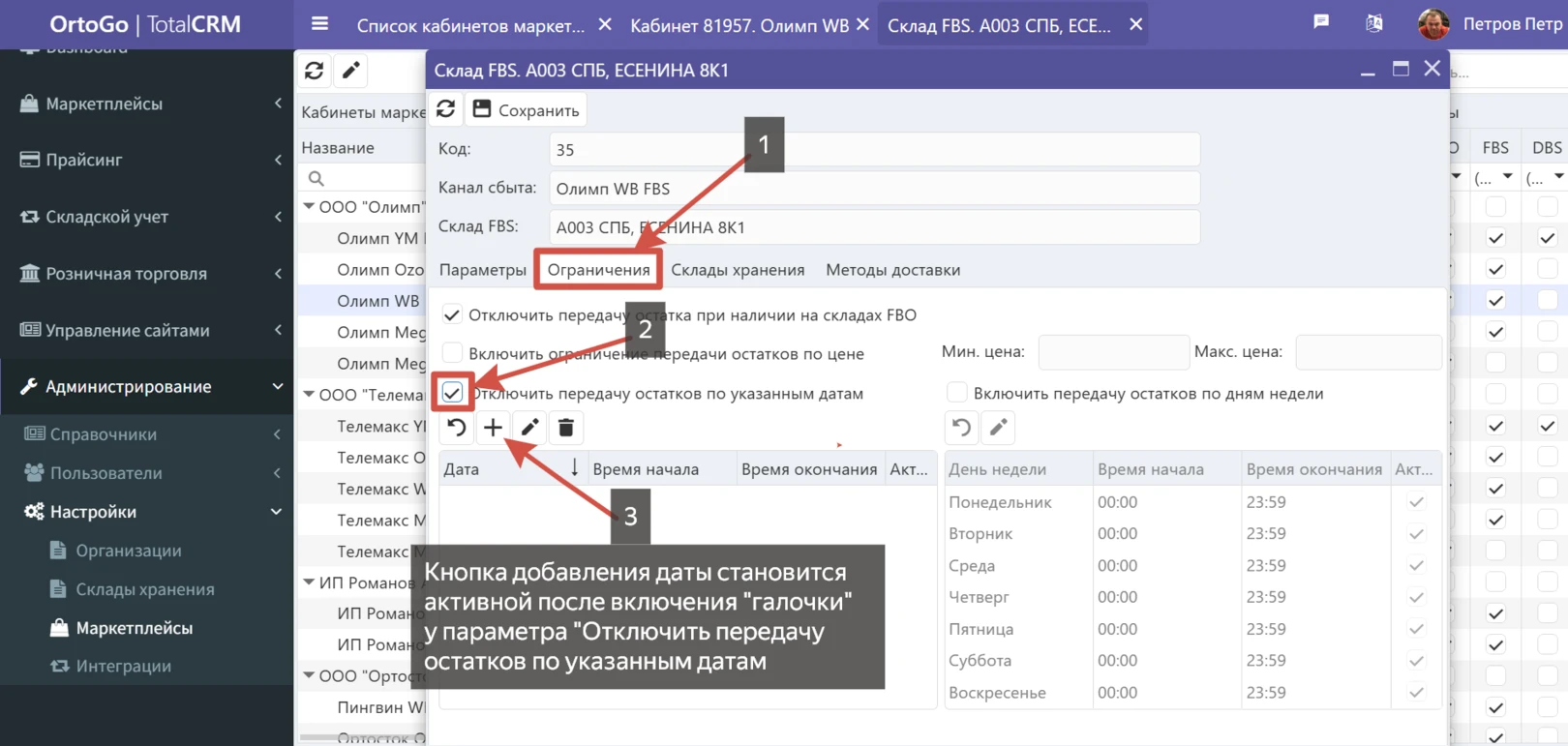
Task: Switch to Склады хранения tab
Action: 738,270
